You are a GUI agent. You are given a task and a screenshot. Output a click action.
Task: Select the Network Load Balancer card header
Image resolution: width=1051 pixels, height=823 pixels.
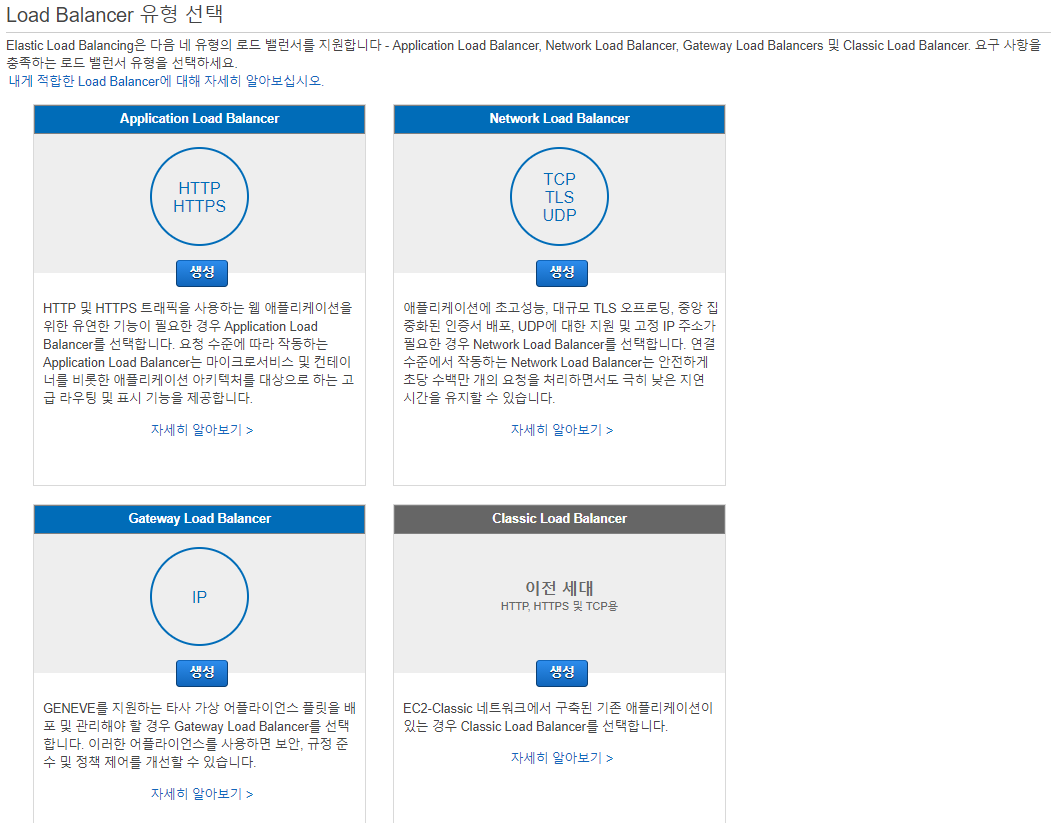(x=559, y=119)
